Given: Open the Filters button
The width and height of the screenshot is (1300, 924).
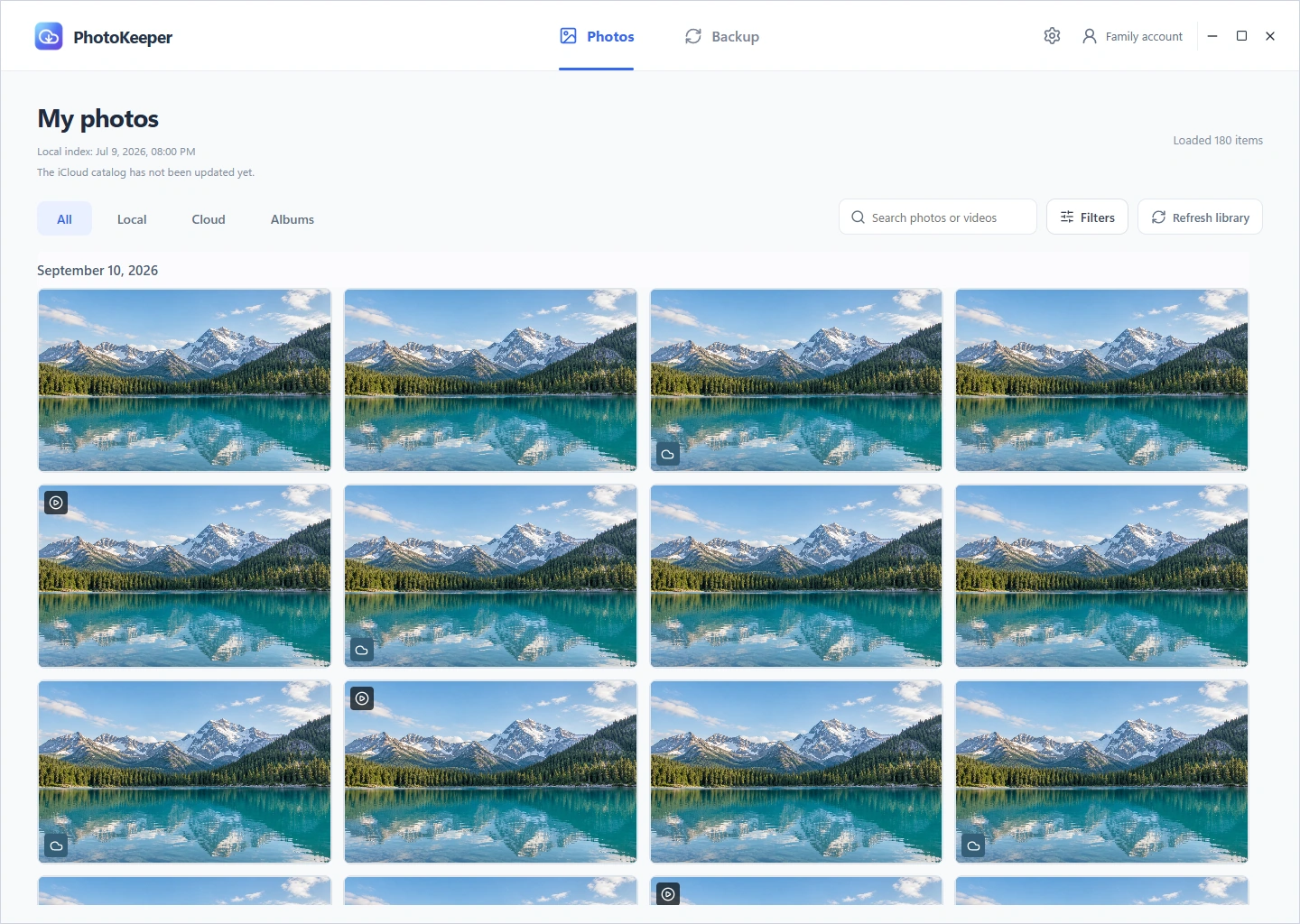Looking at the screenshot, I should [1087, 217].
